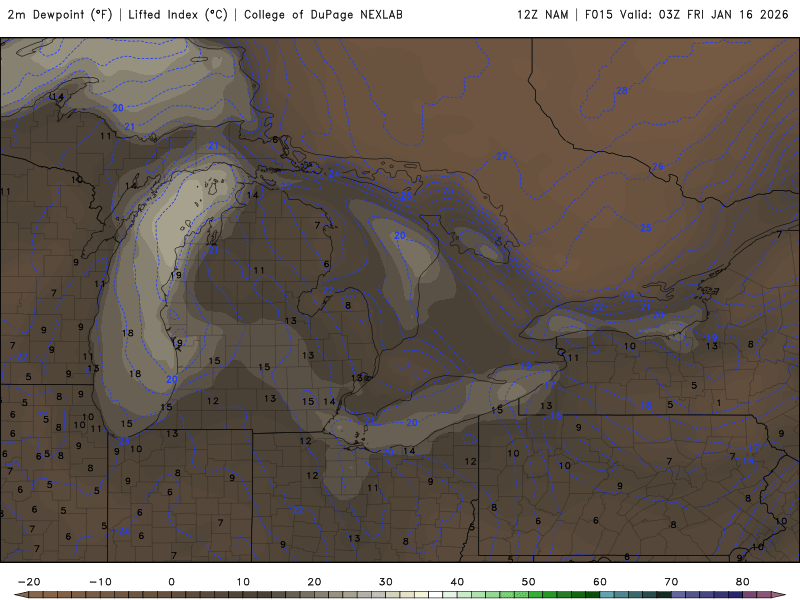Click the "40" label on the color scale
Image resolution: width=800 pixels, height=600 pixels.
coord(457,582)
